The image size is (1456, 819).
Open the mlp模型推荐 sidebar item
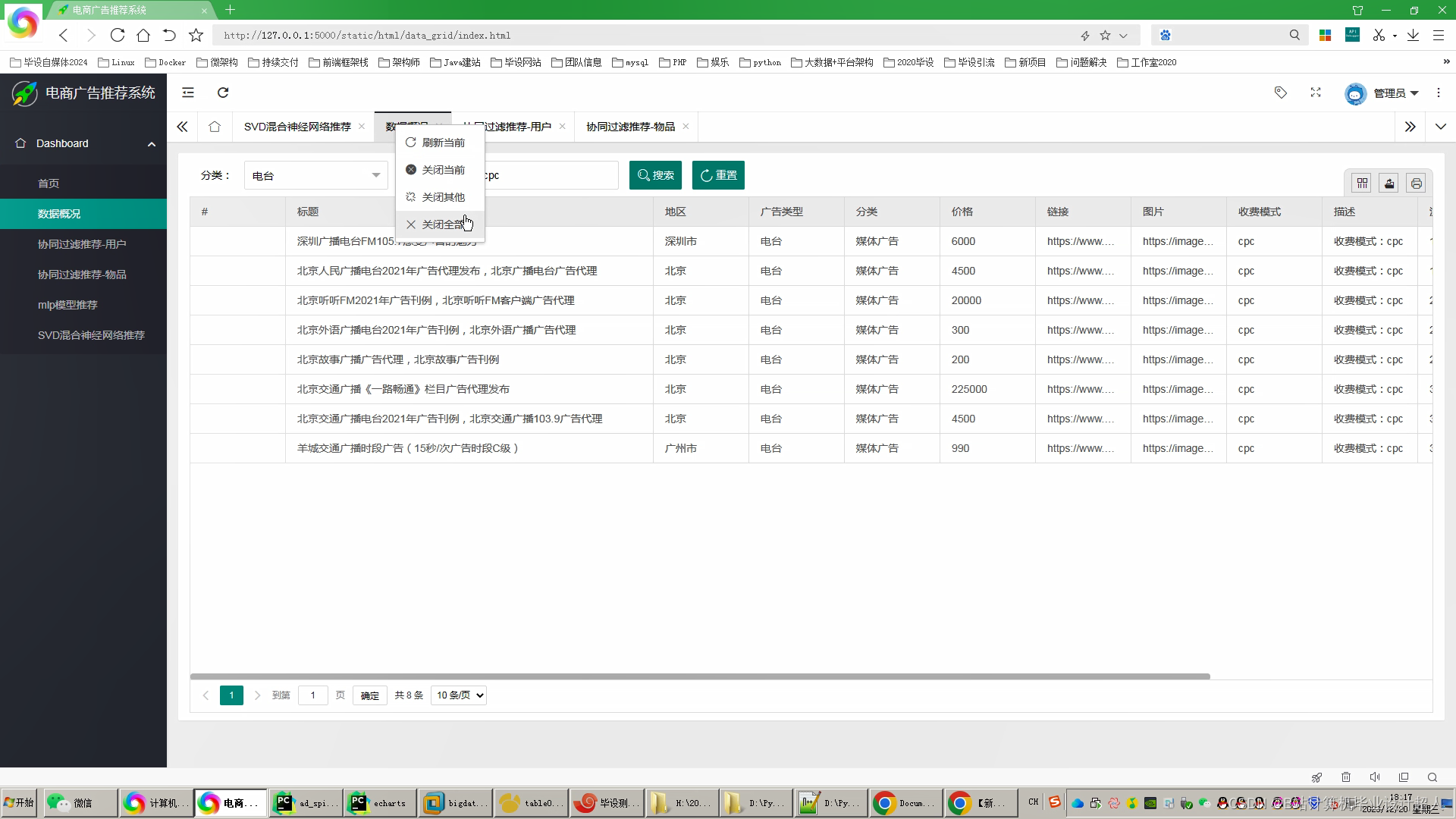pos(67,305)
